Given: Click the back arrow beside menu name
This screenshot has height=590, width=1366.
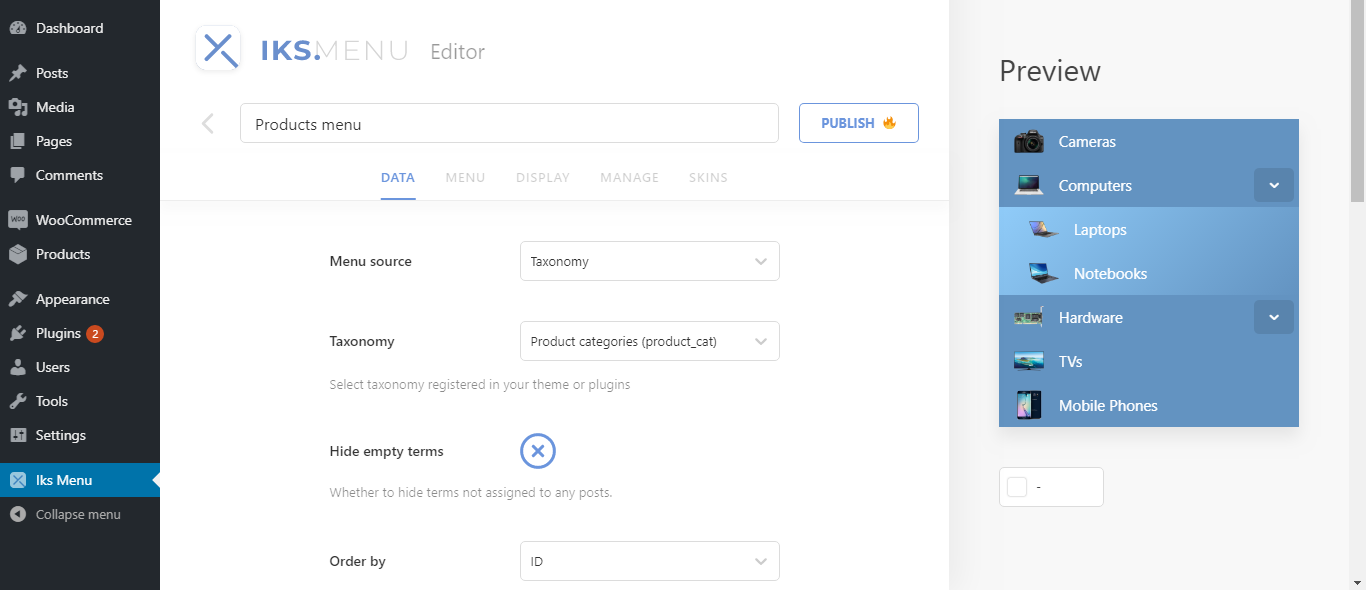Looking at the screenshot, I should point(208,123).
